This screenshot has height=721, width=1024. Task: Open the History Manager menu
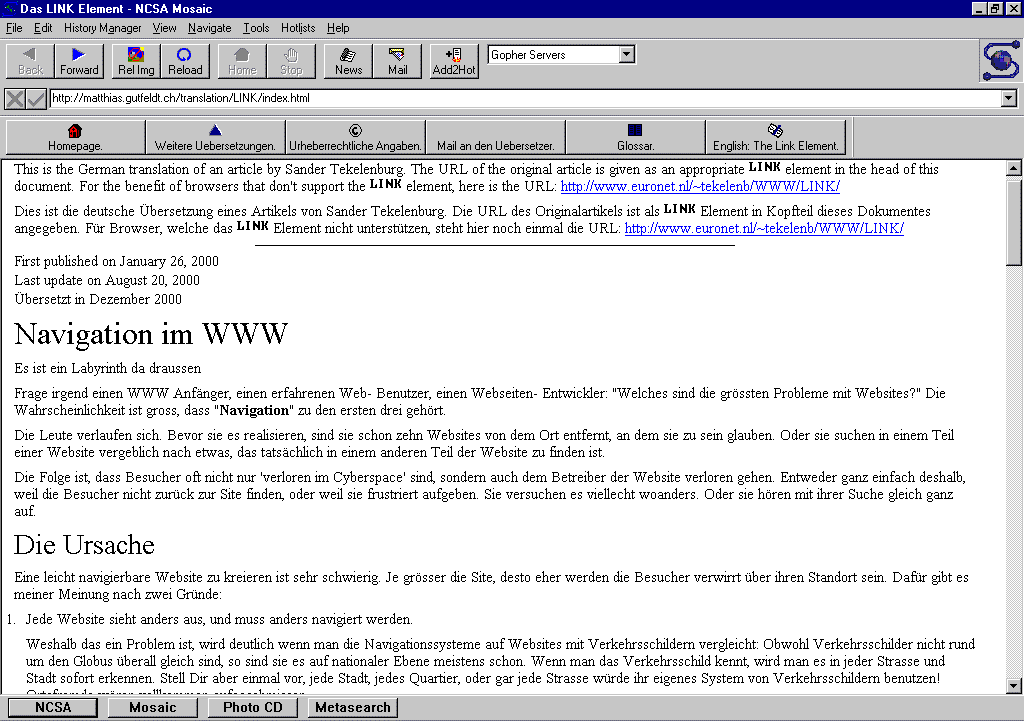(102, 28)
